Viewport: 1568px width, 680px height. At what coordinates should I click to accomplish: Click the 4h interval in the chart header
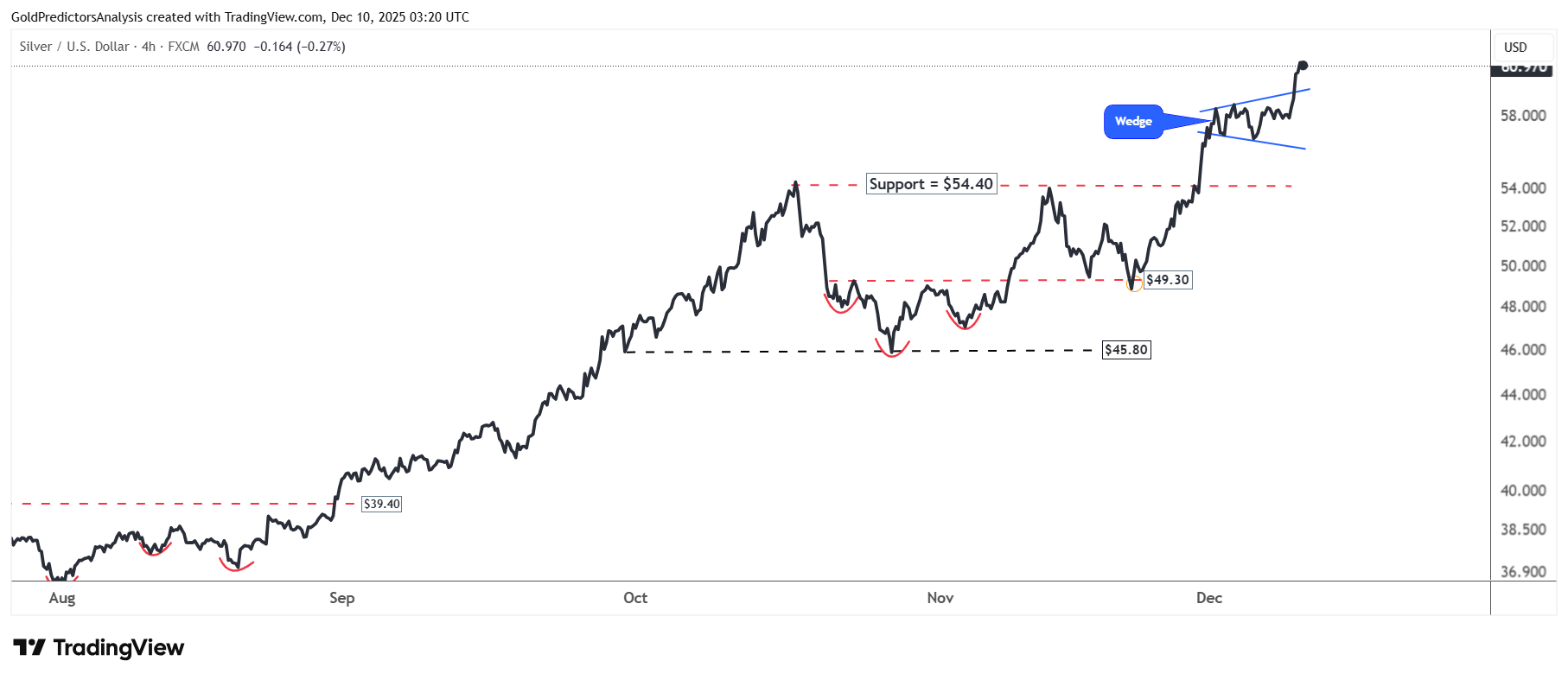[149, 47]
